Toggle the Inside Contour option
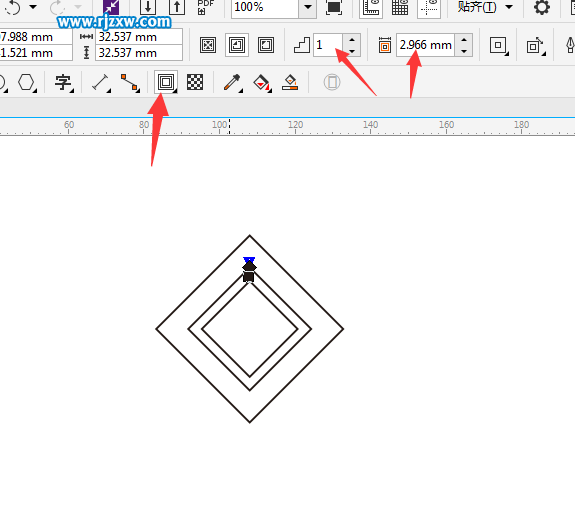The image size is (575, 520). pyautogui.click(x=237, y=45)
